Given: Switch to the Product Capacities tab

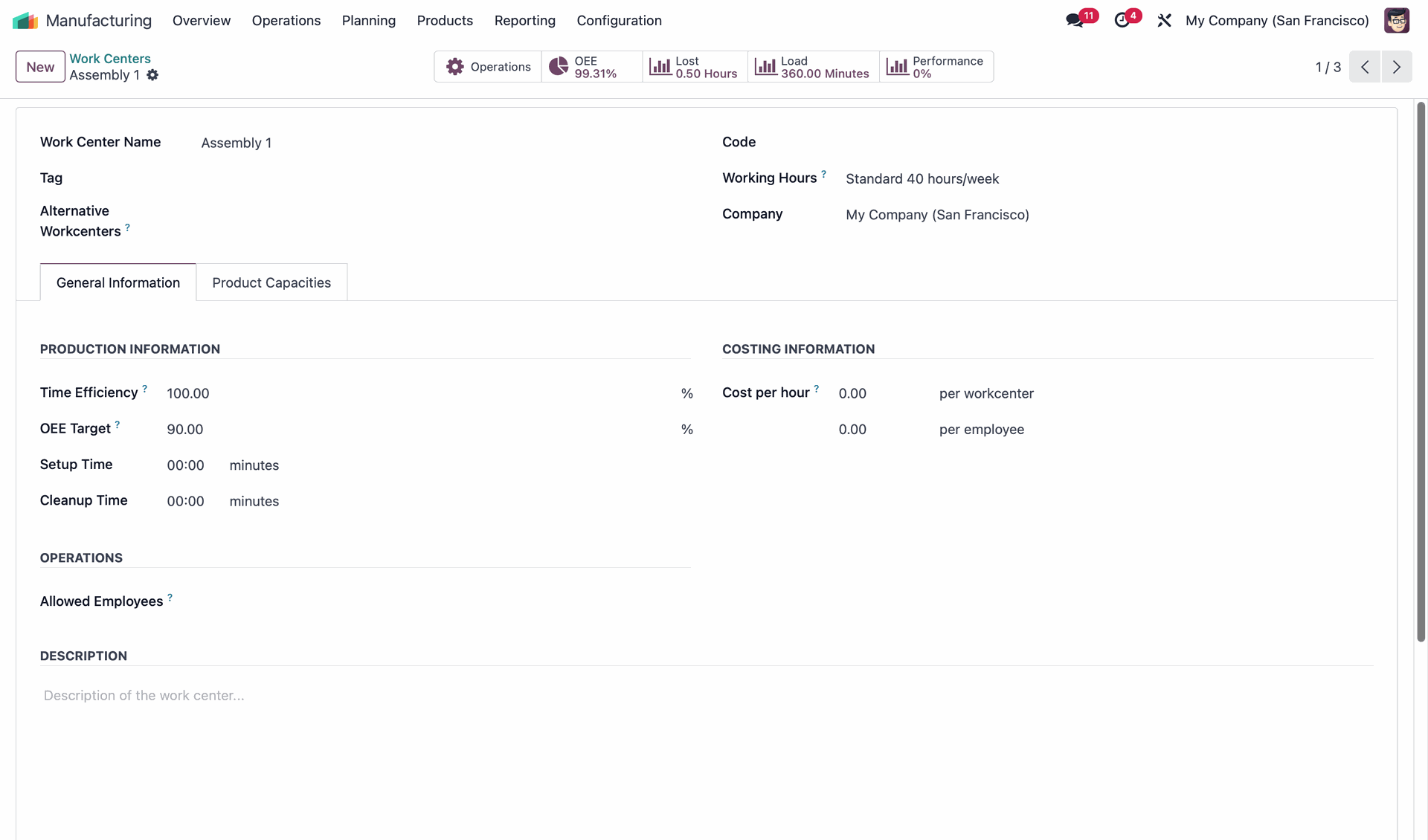Looking at the screenshot, I should (271, 282).
